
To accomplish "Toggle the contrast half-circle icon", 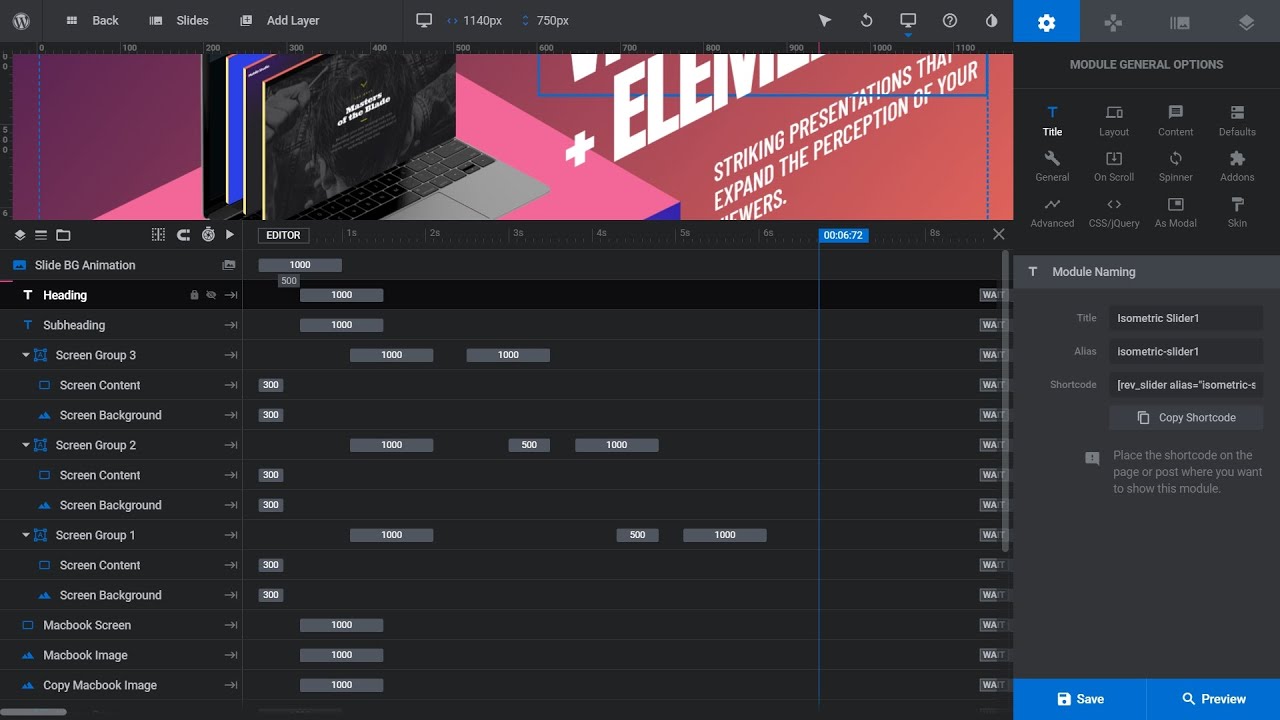I will (991, 20).
